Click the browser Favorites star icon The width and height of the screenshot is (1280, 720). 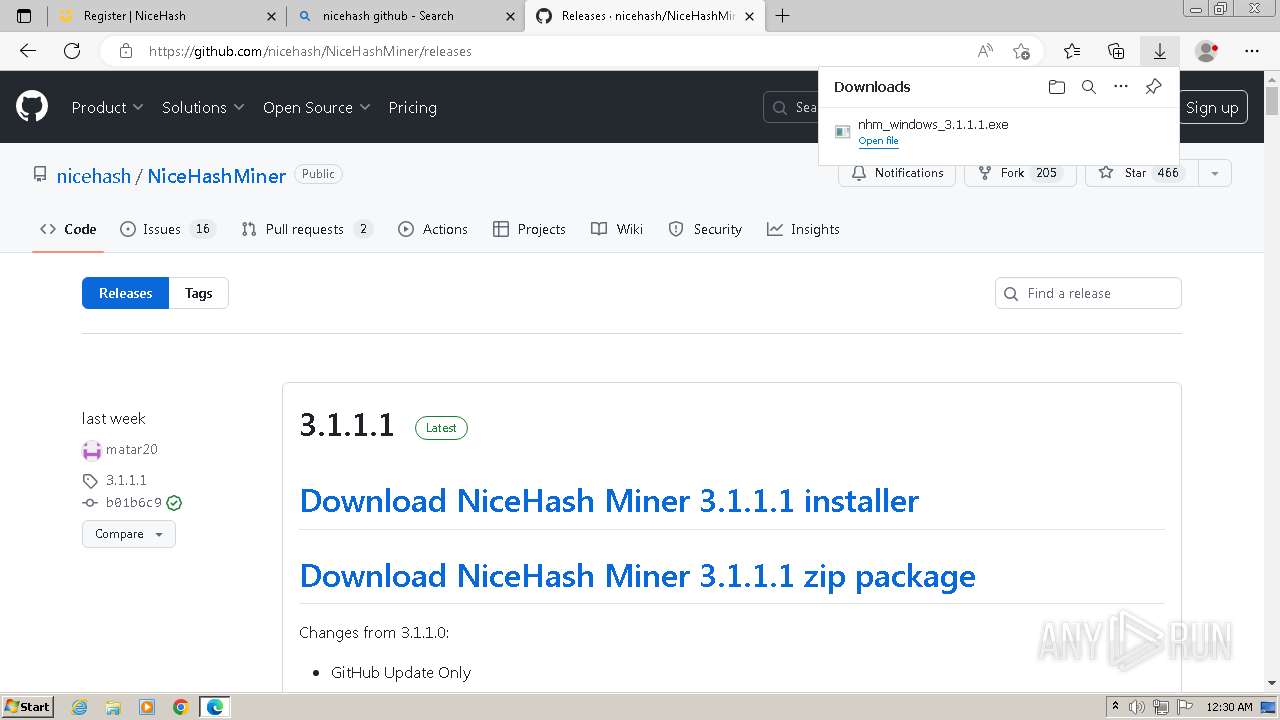[1072, 51]
